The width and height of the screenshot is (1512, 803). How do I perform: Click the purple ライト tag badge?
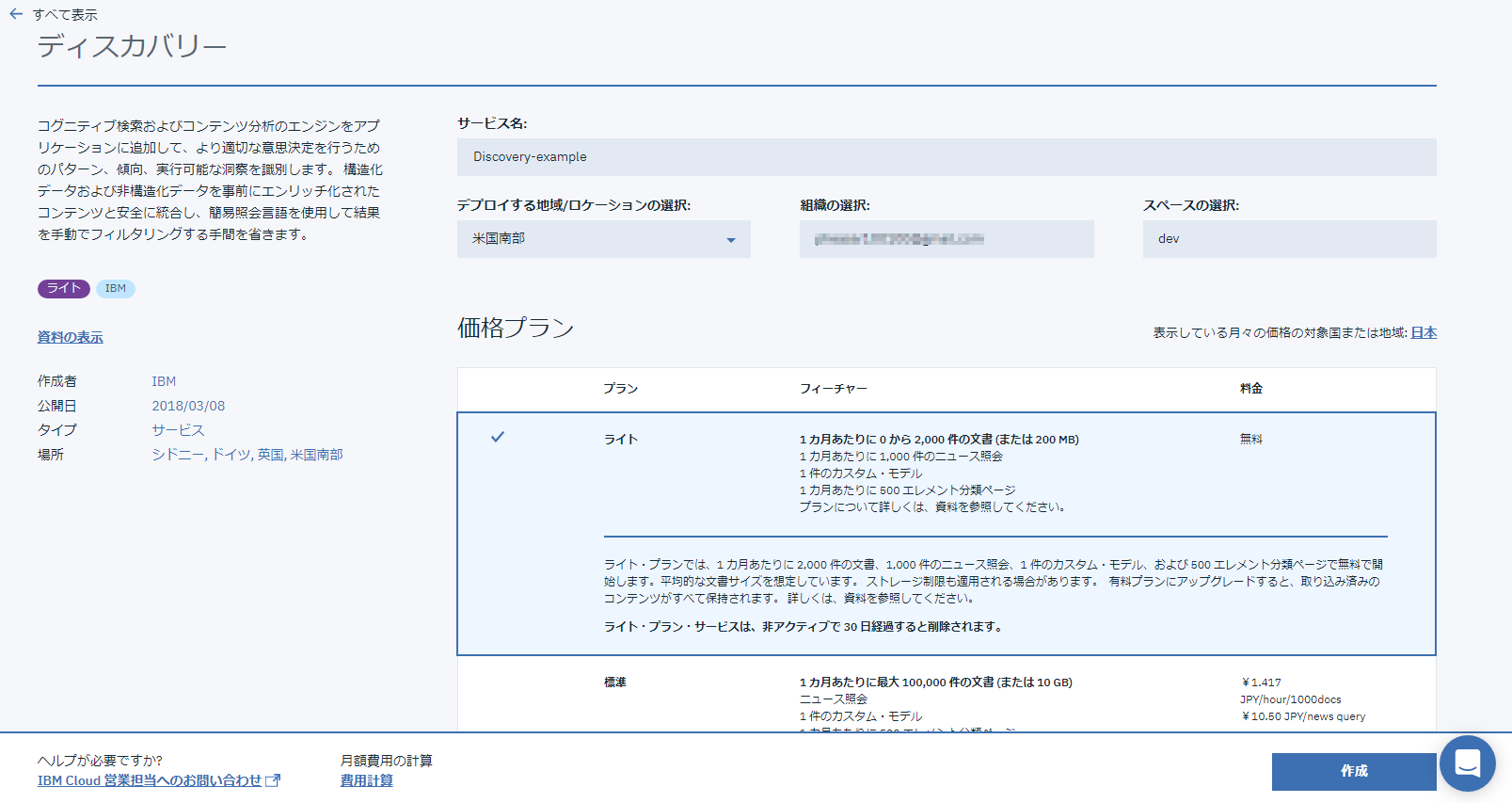pyautogui.click(x=63, y=289)
